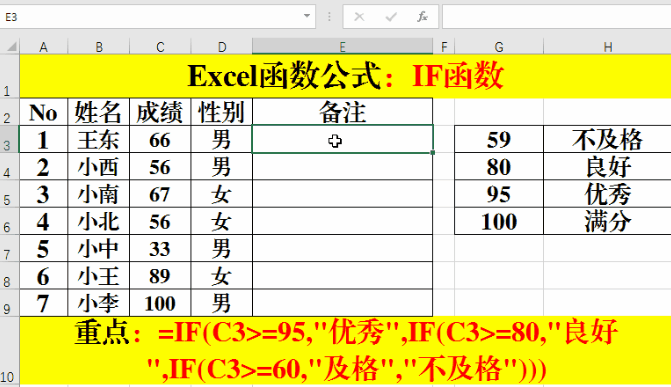671x387 pixels.
Task: Click the name cell '小中'
Action: coord(98,248)
